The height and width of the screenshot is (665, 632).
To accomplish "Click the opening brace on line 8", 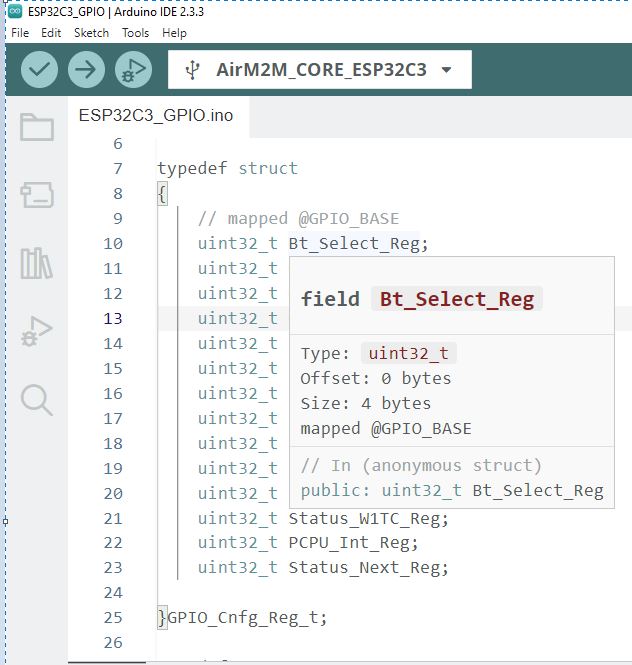I will tap(162, 194).
